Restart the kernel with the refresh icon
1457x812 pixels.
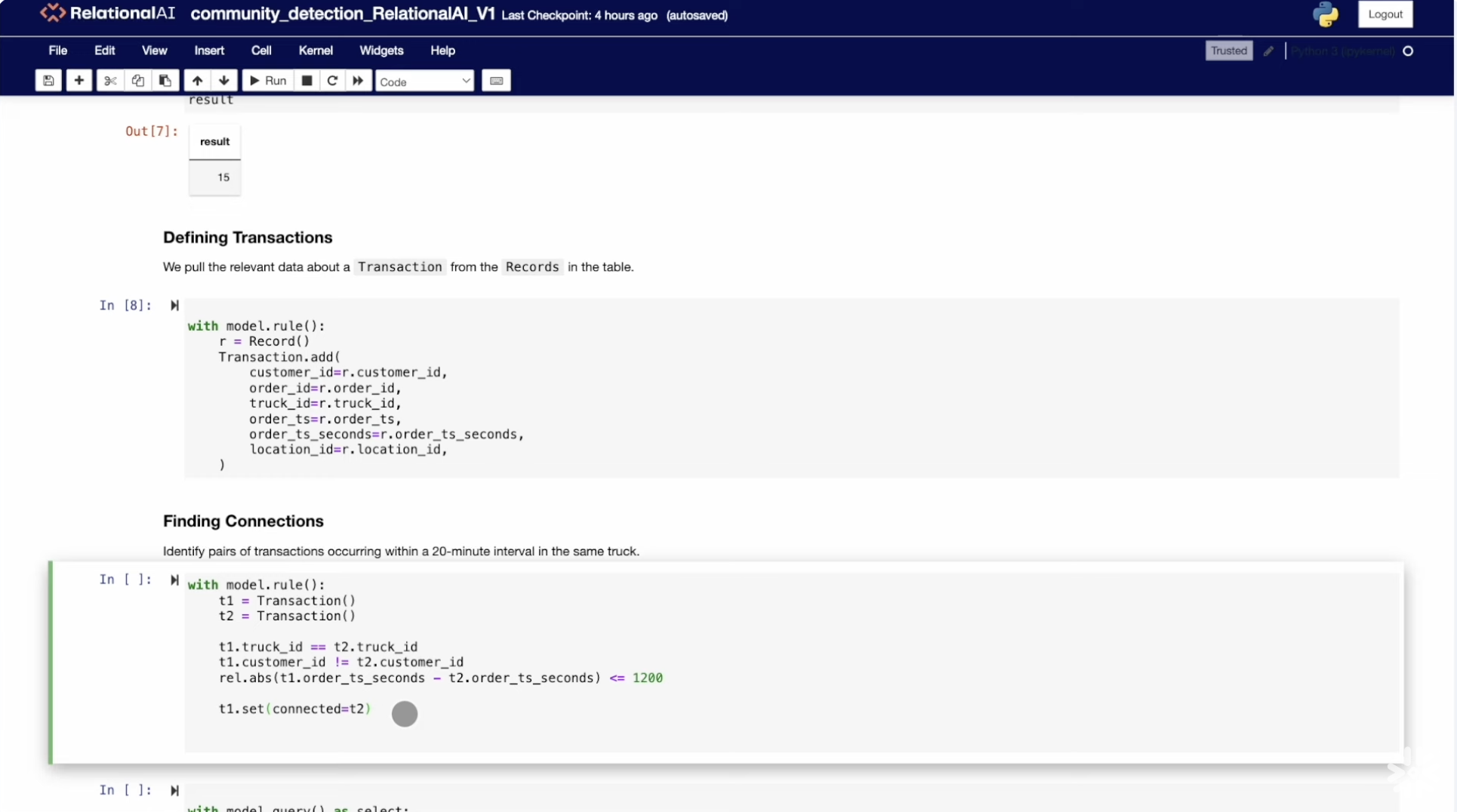pos(332,81)
